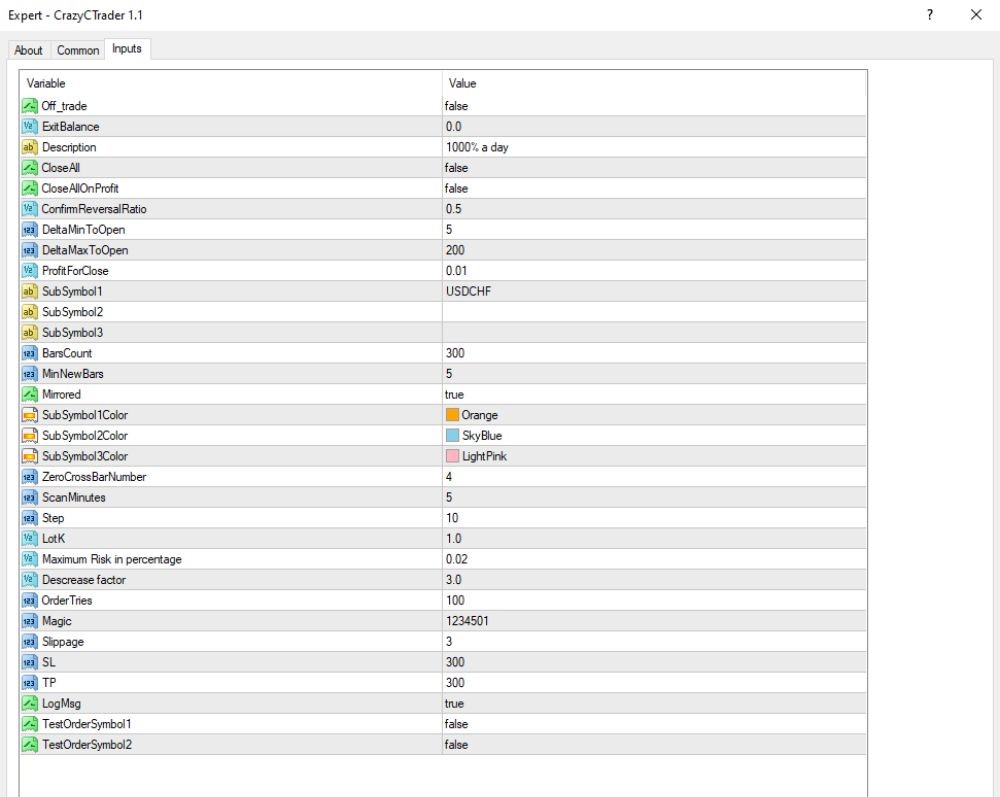Click the boolean icon next to LogMsg
This screenshot has width=1000, height=797.
click(x=29, y=703)
